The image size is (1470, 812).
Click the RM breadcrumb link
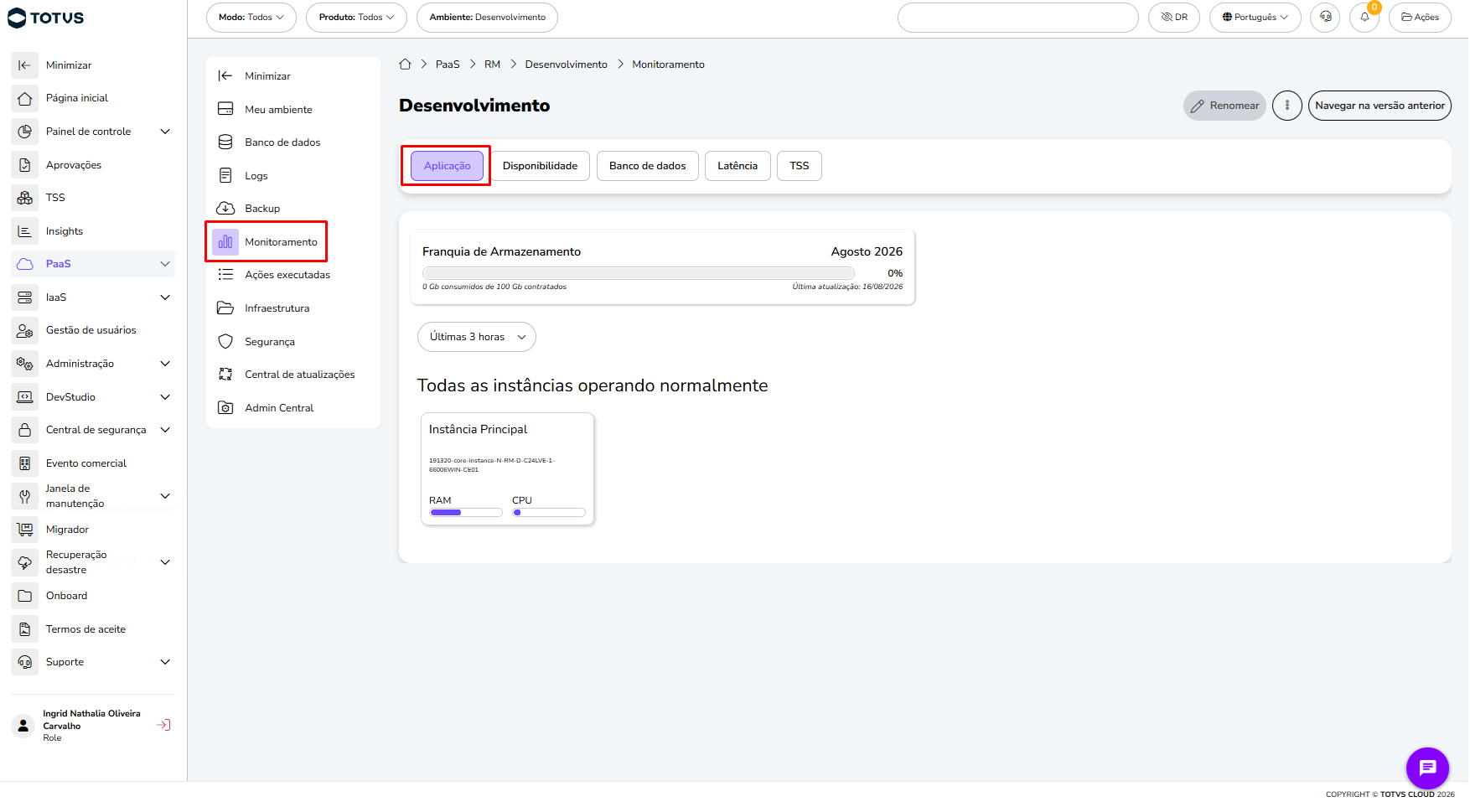[492, 65]
